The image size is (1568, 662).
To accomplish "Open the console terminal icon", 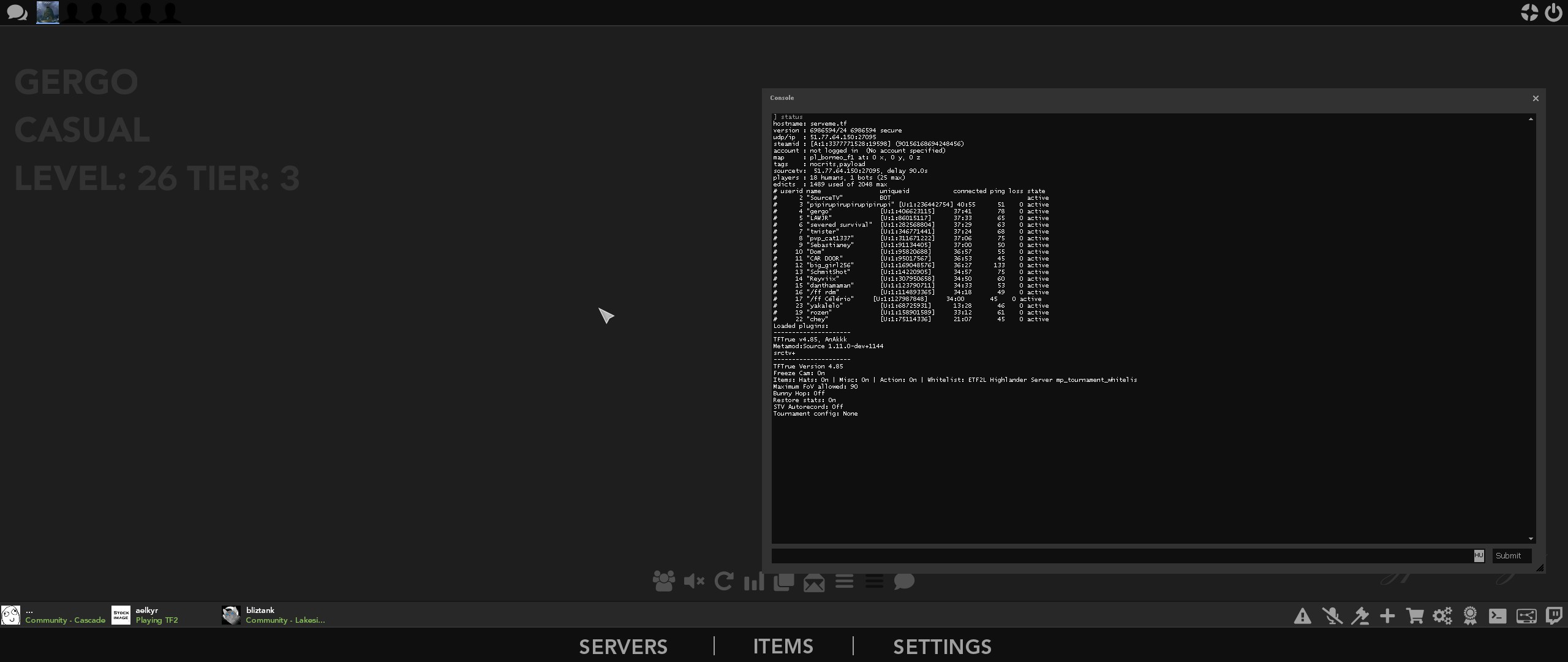I will tap(1498, 616).
